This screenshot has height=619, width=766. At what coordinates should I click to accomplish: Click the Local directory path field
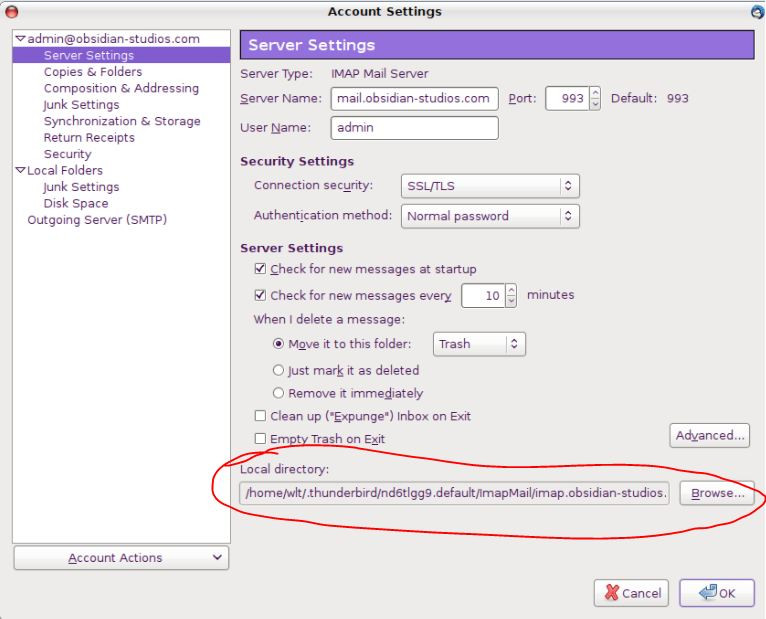click(x=454, y=493)
